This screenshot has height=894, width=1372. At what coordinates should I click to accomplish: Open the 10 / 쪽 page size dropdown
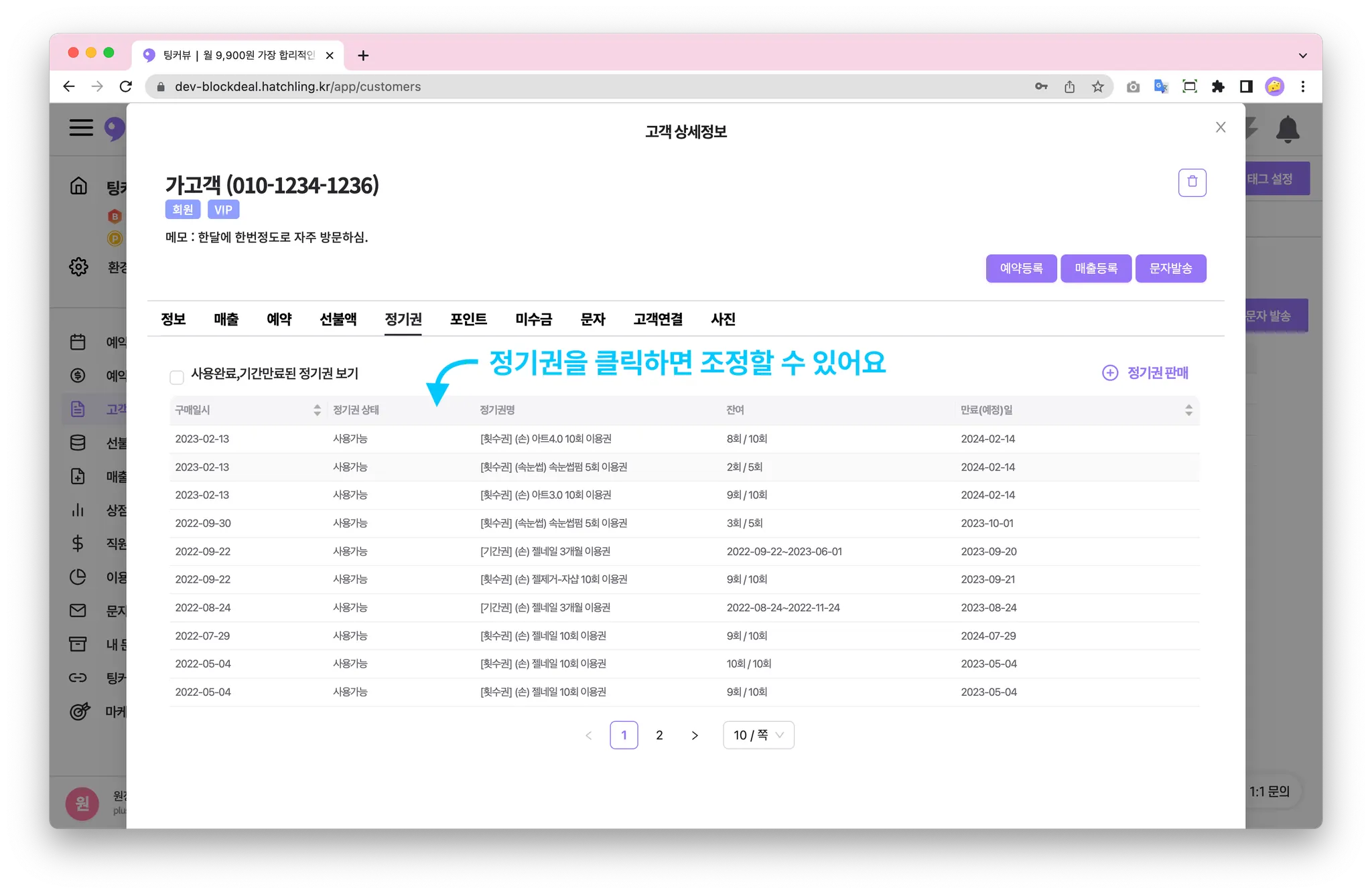click(758, 735)
